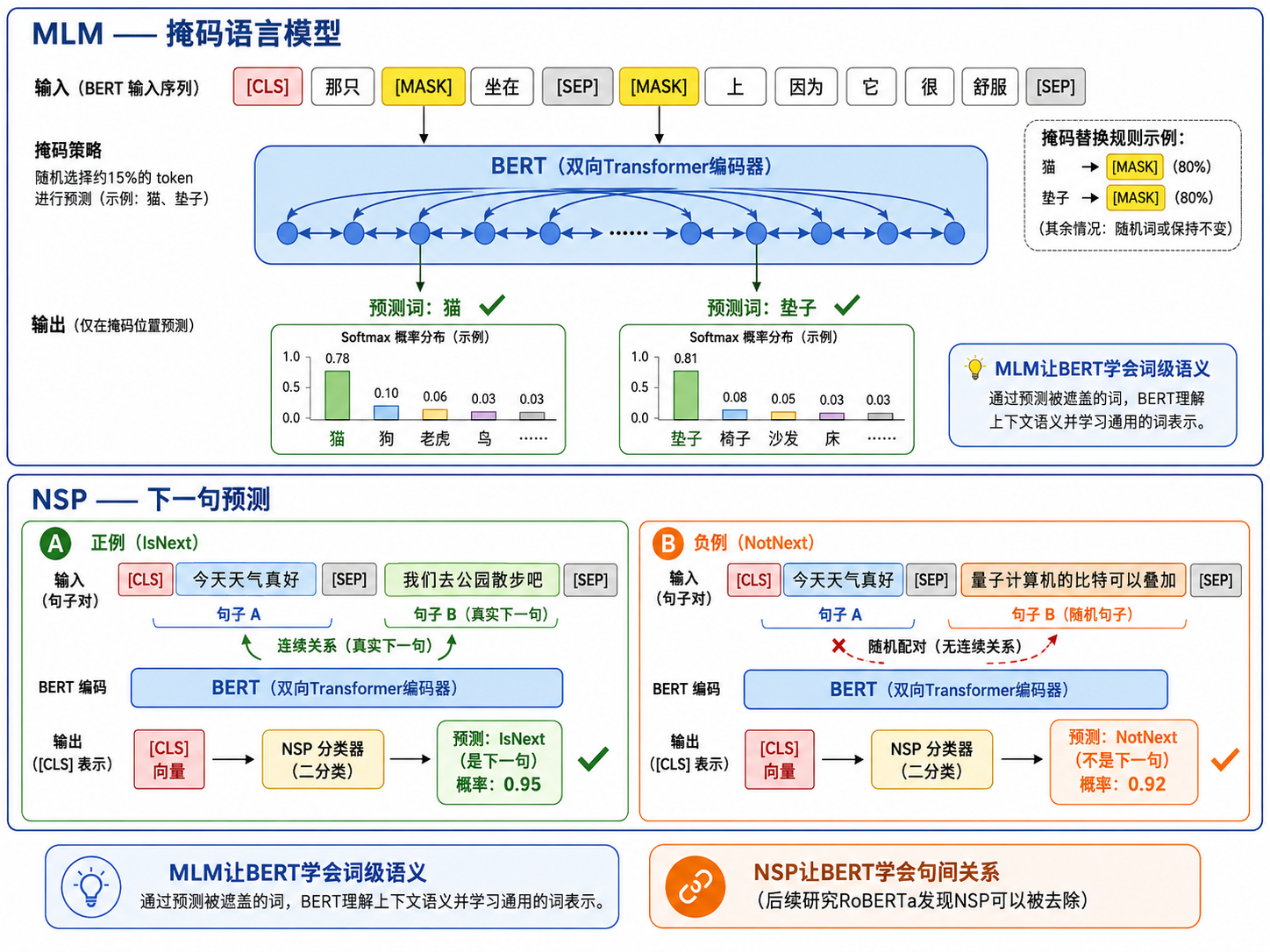Click the 负例（NotNext）heading

(754, 543)
